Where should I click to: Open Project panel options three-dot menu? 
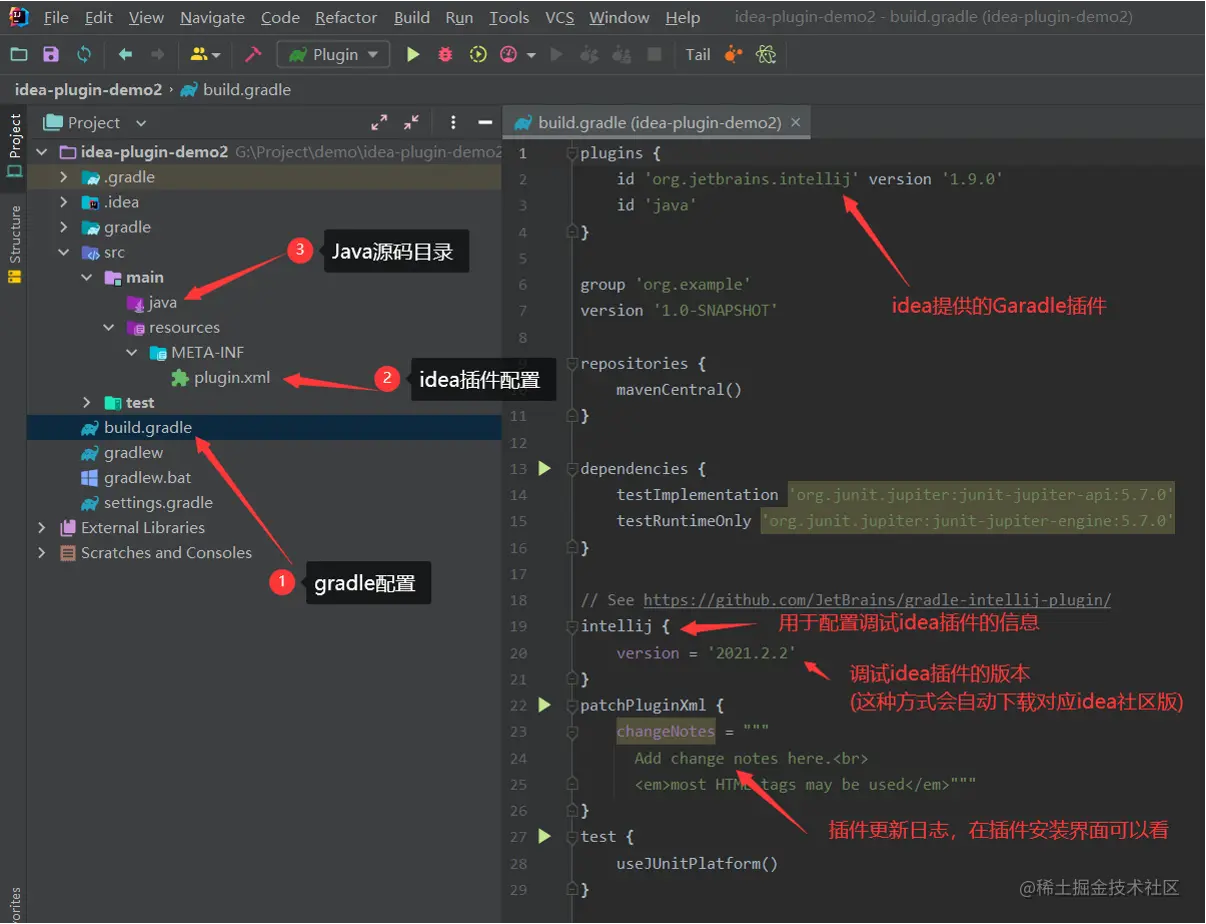point(453,122)
